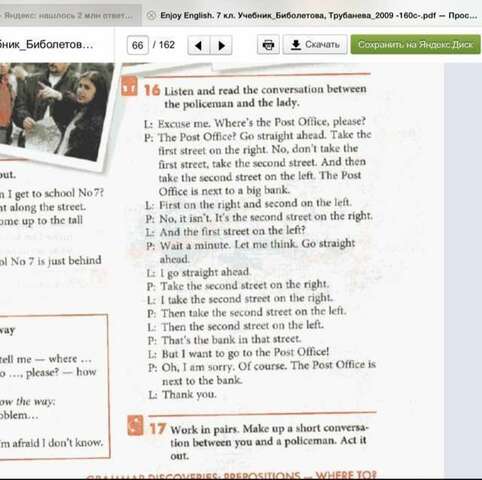Click the orange pair-work icon of exercise 17

135,426
